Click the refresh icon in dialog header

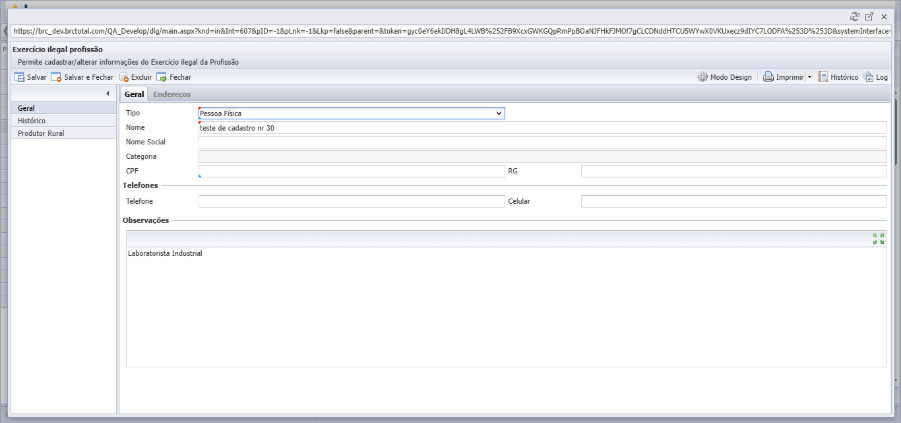pos(854,17)
